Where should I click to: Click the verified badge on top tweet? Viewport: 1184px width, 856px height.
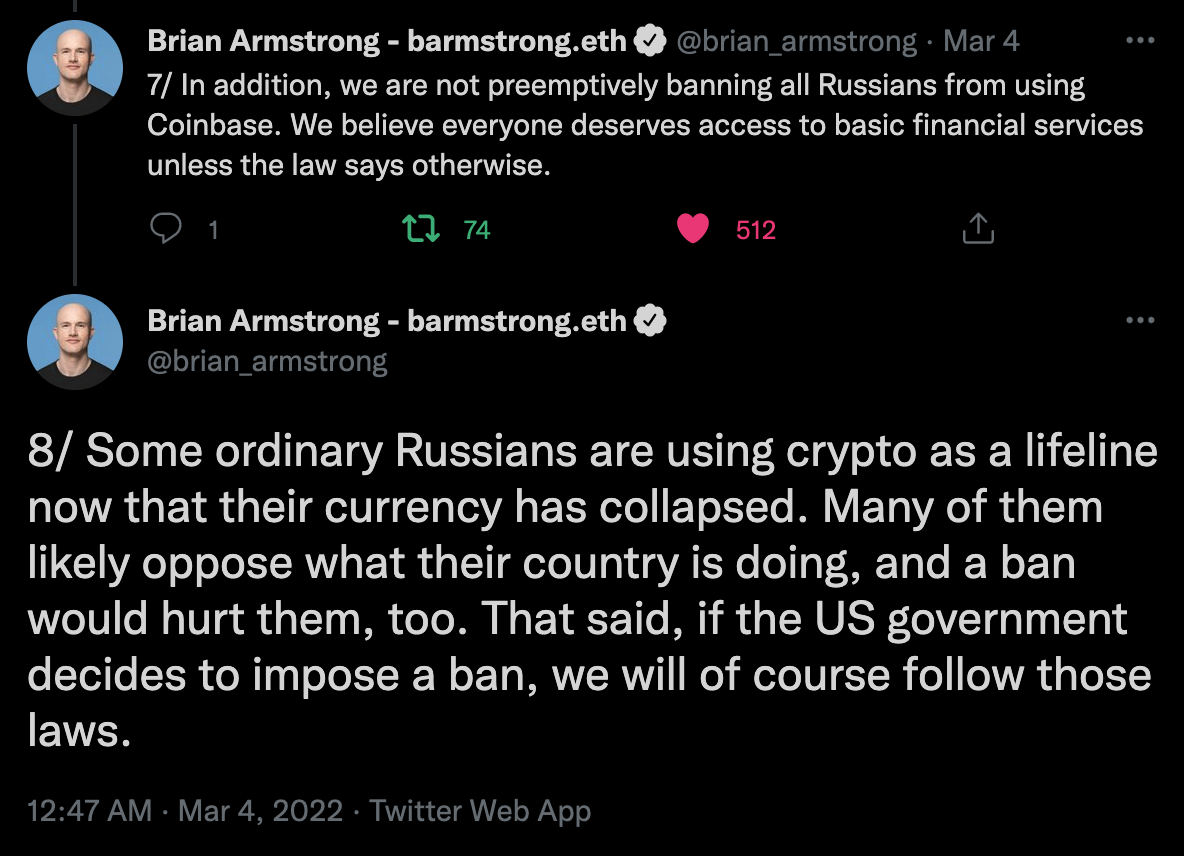pos(649,41)
